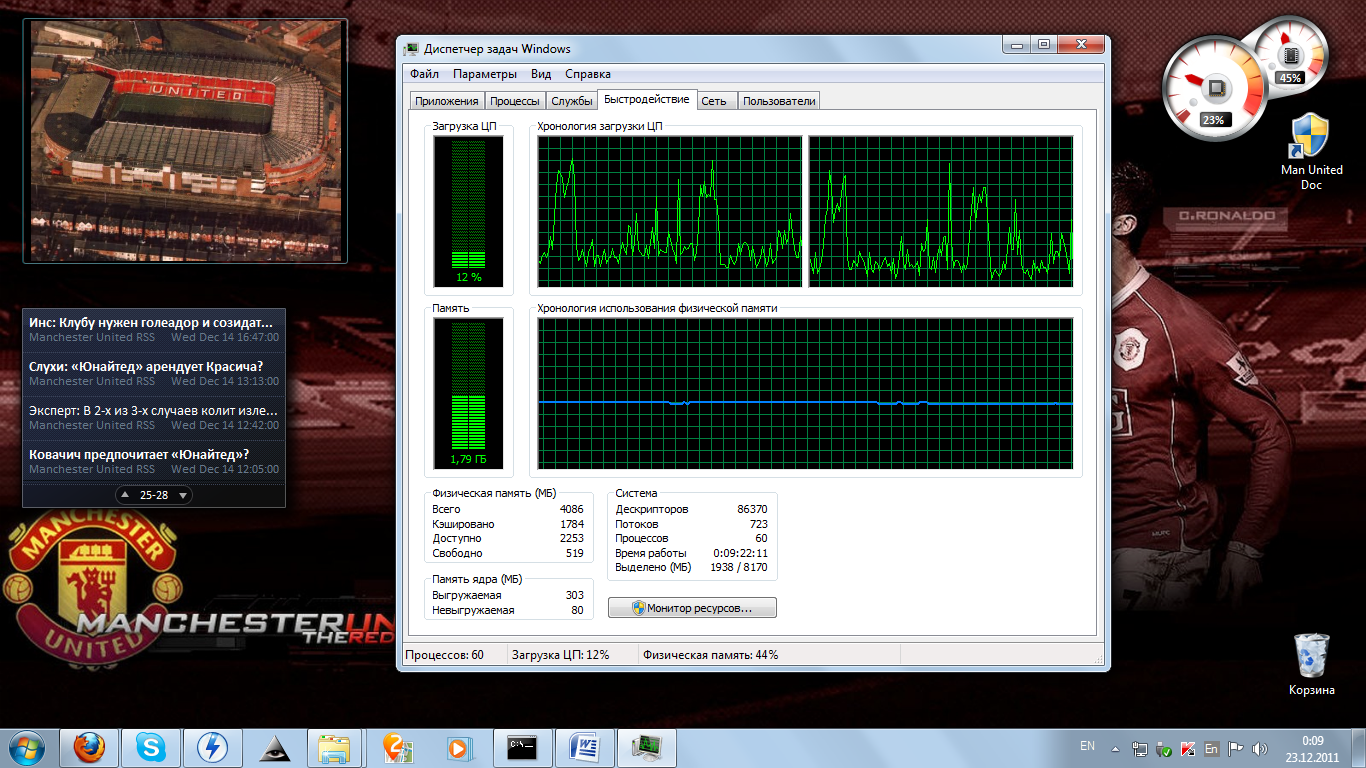Viewport: 1366px width, 768px height.
Task: Show hidden tray icons arrow
Action: [x=1117, y=748]
